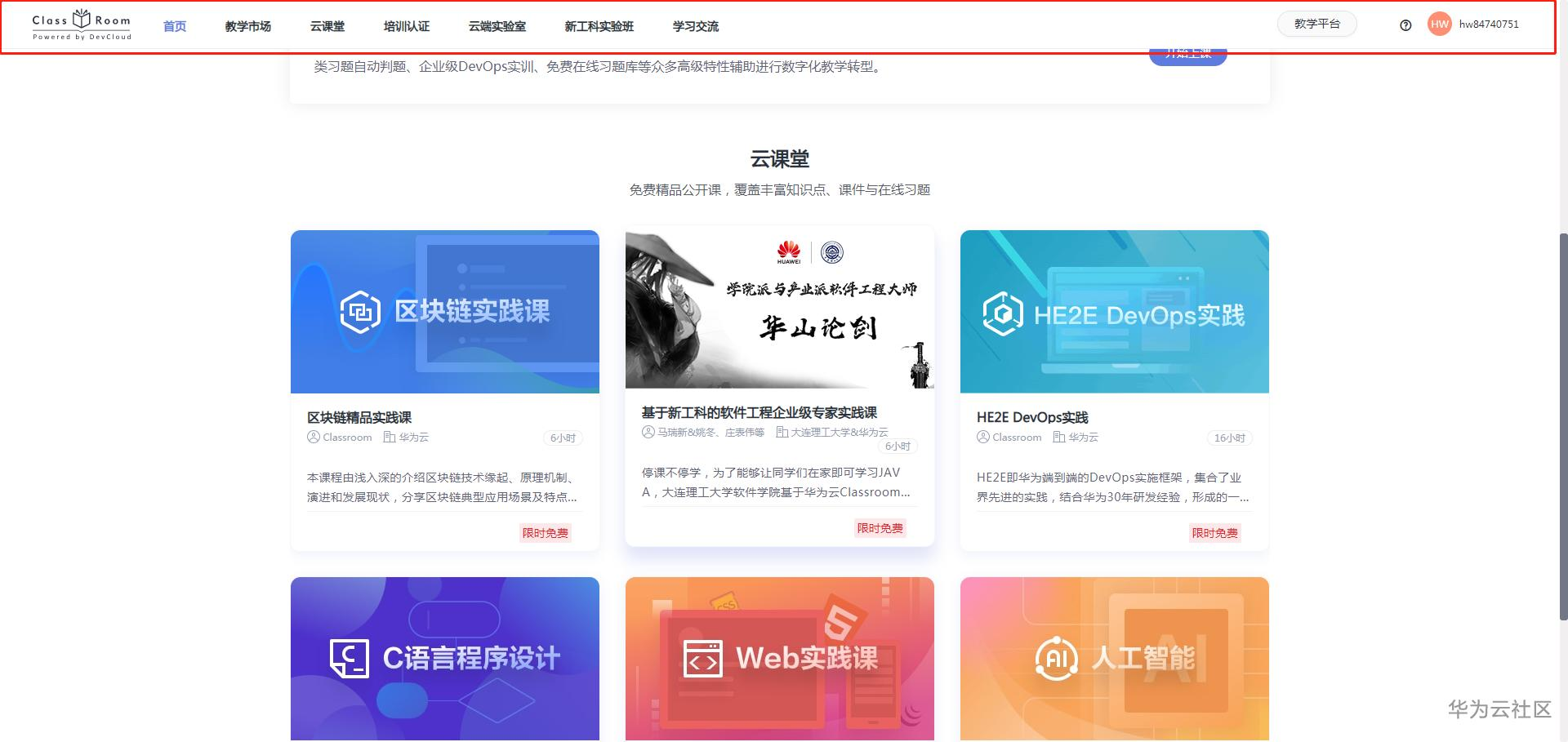
Task: Click the 16小时 badge on HE2E DevOps实践
Action: click(x=1230, y=438)
